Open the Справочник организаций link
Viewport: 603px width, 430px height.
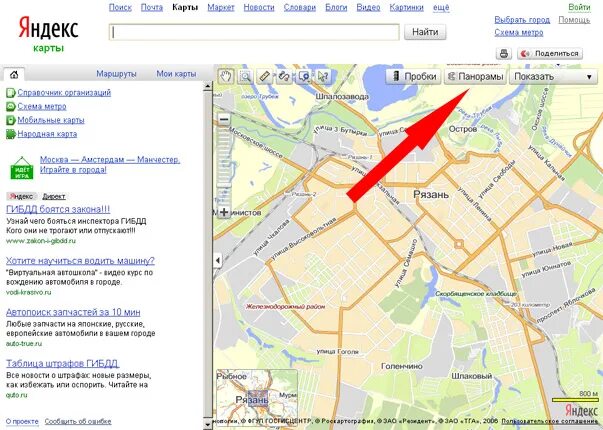(x=64, y=93)
